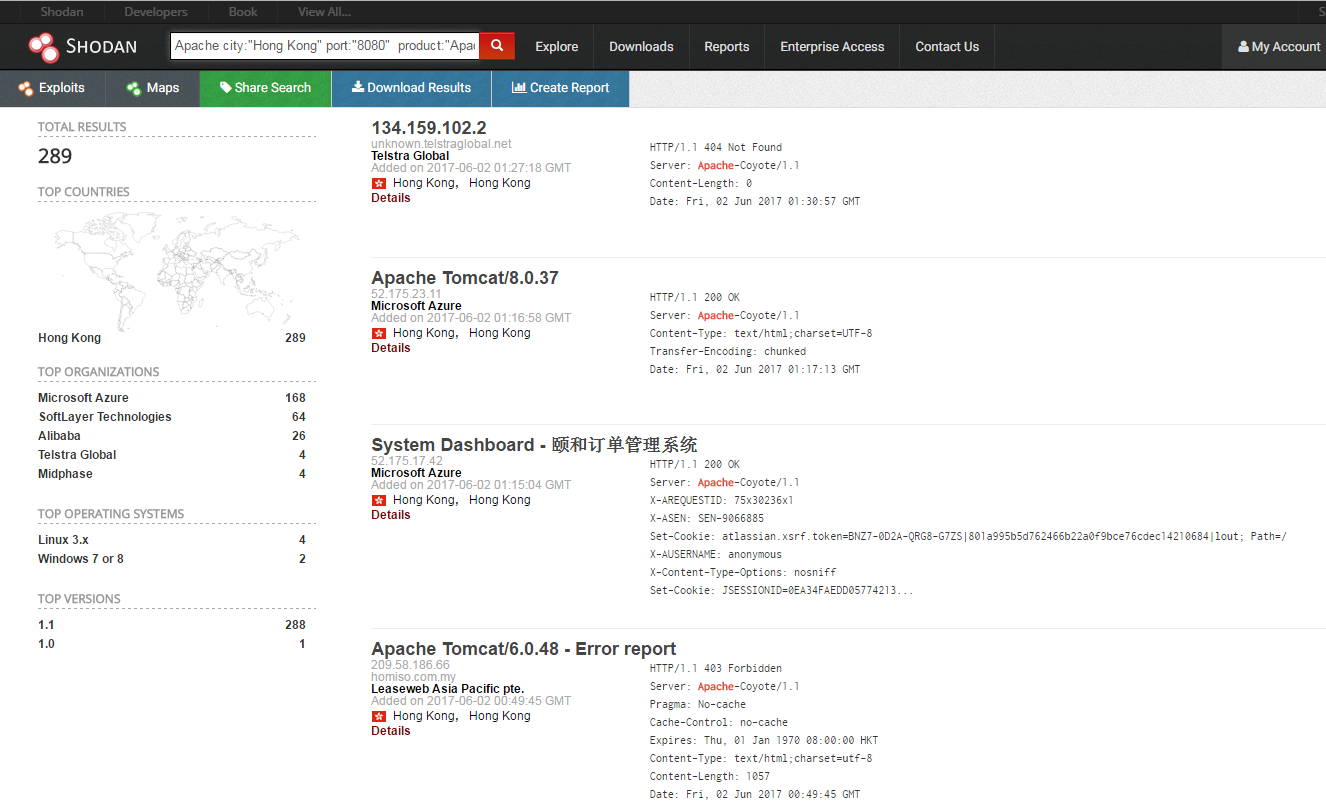Click the top bar Book link
The image size is (1326, 804).
(243, 12)
